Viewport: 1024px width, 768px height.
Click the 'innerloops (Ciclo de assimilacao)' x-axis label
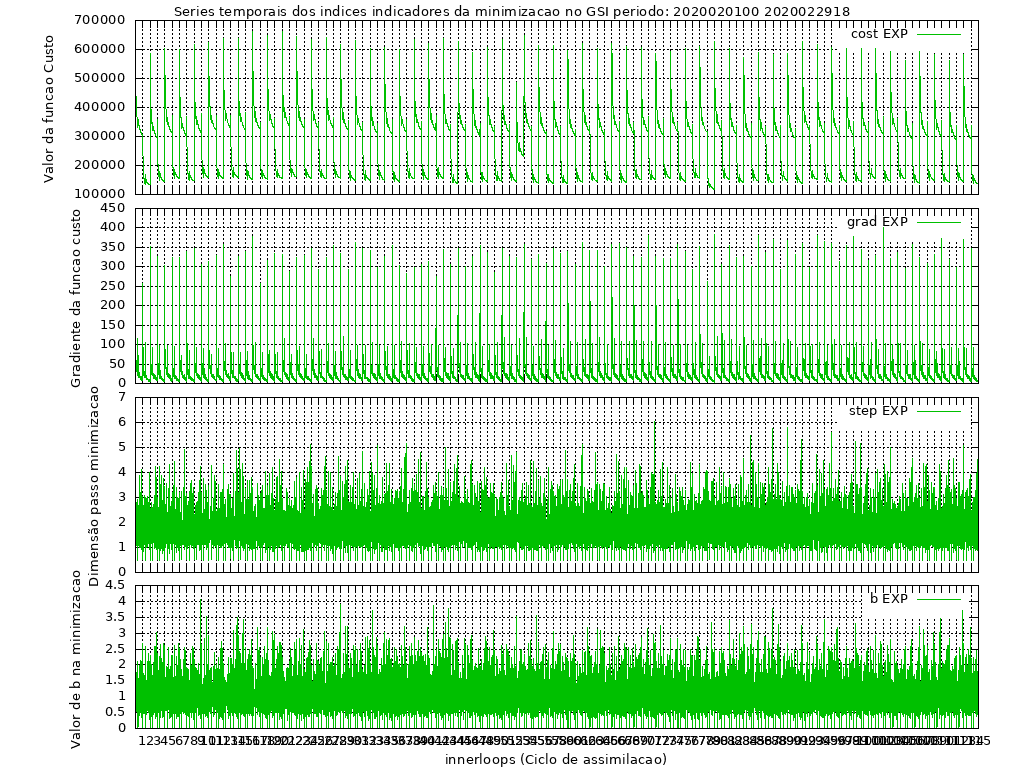556,759
